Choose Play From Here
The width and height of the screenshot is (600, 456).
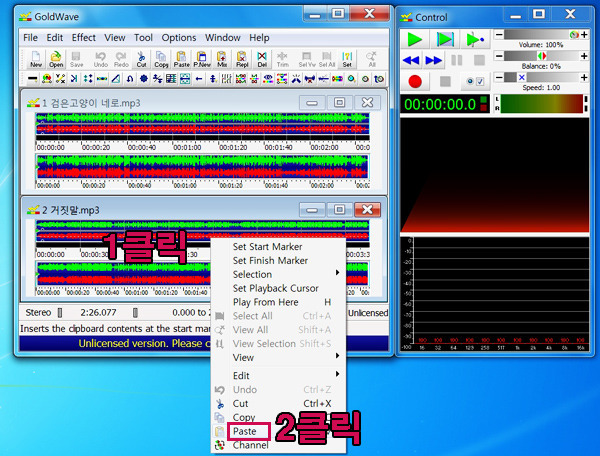click(x=278, y=302)
